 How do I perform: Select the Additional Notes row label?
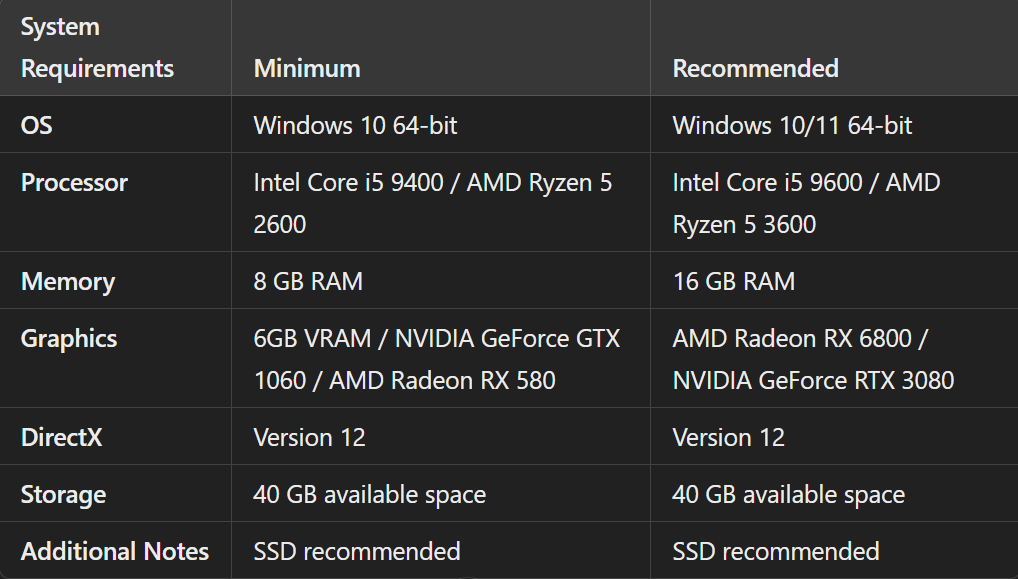(115, 552)
